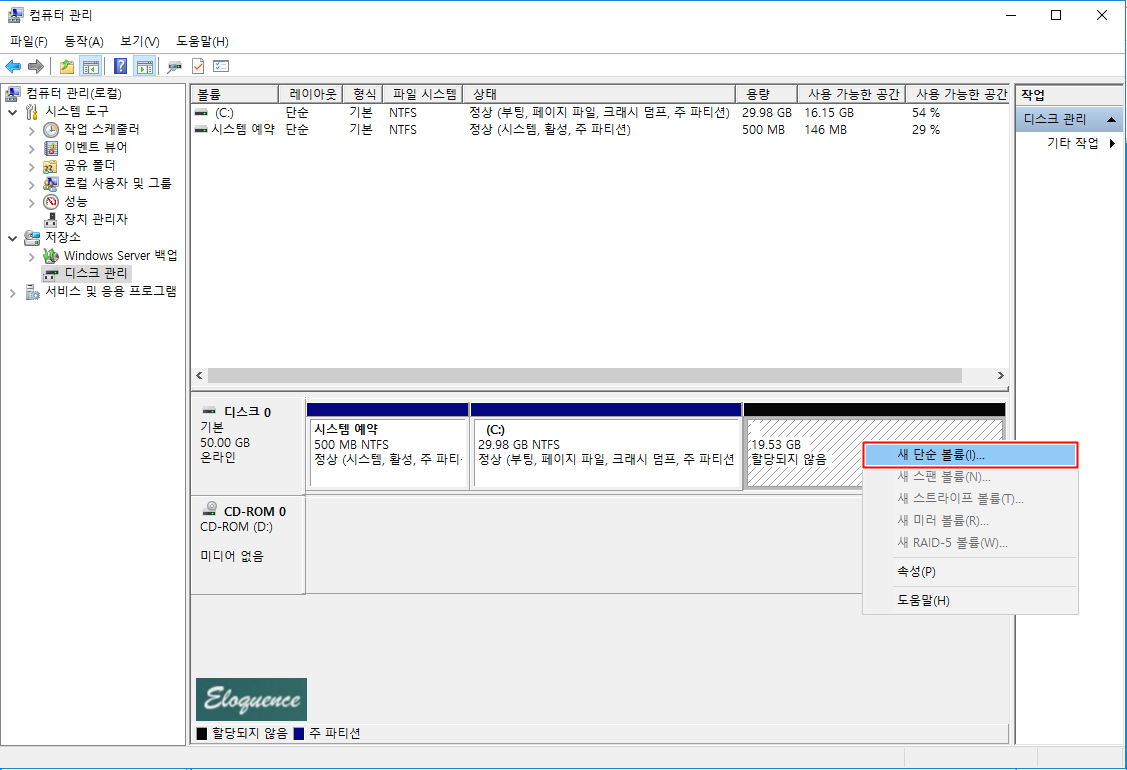Viewport: 1127px width, 770px height.
Task: Click the document with red checkmark toolbar icon
Action: (198, 67)
